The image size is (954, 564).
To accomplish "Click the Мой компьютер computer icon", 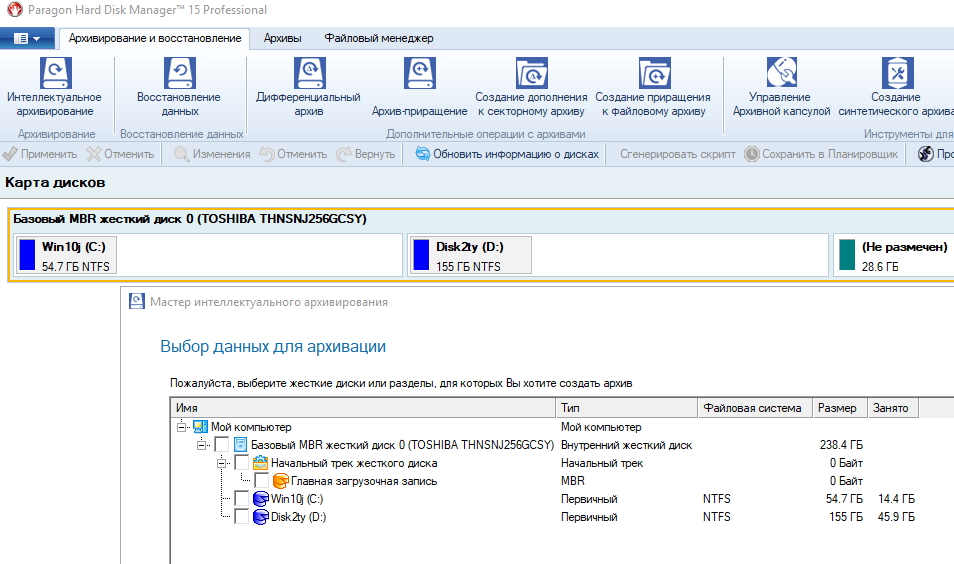I will point(200,426).
